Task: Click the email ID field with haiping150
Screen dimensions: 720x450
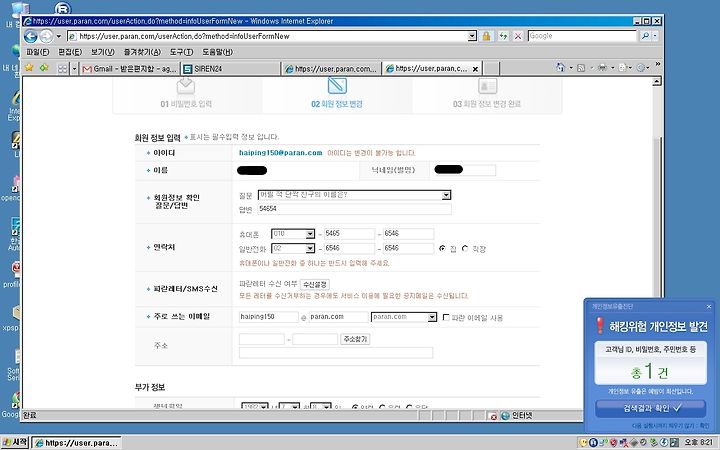Action: click(269, 317)
